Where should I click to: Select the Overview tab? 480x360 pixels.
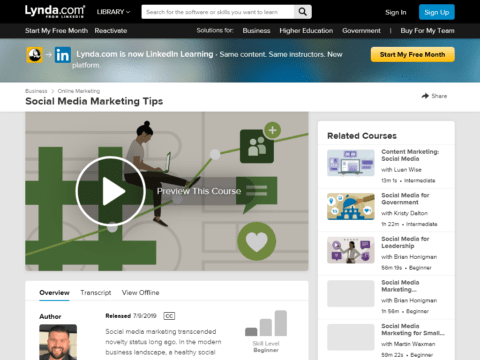[x=54, y=293]
